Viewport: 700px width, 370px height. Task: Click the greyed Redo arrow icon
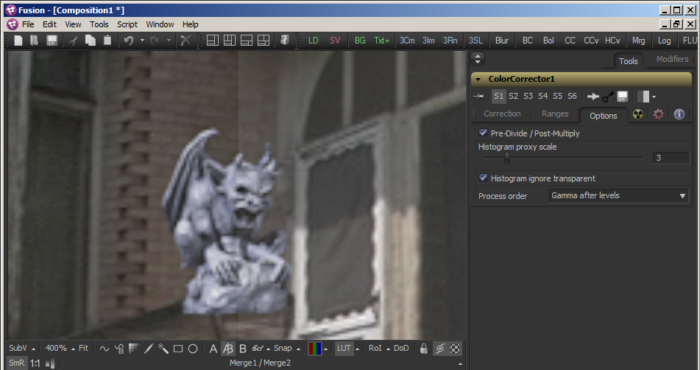coord(155,41)
